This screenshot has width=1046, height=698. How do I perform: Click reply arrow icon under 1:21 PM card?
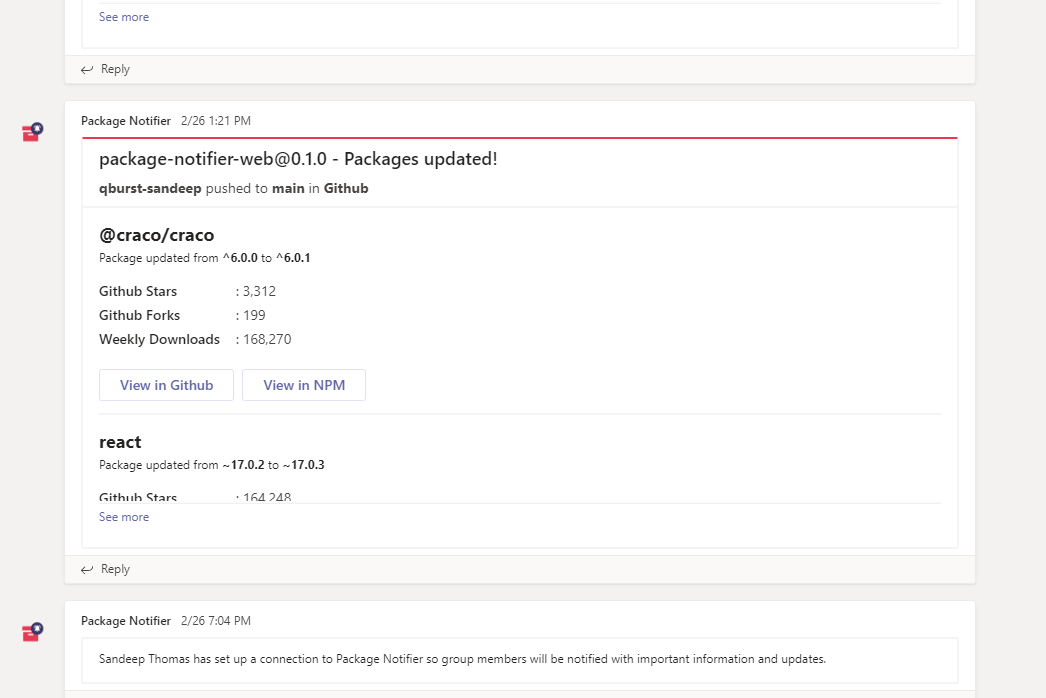pyautogui.click(x=87, y=569)
